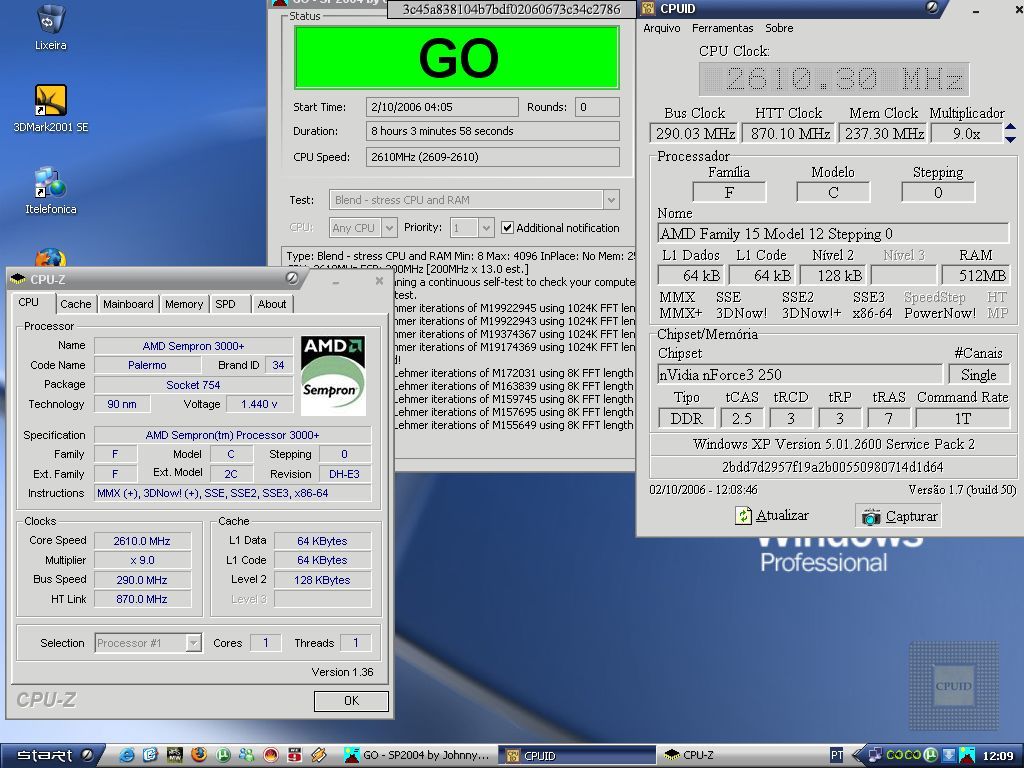This screenshot has height=768, width=1024.
Task: Click the AMD Sempron logo in CPU-Z
Action: click(x=333, y=376)
